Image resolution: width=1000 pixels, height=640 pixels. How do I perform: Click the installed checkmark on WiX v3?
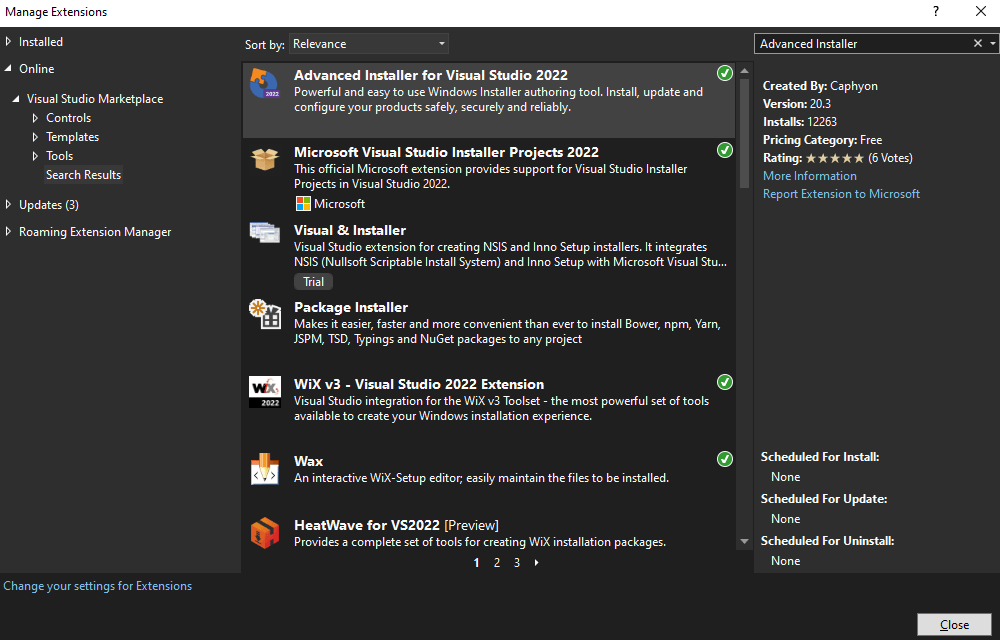[x=724, y=382]
